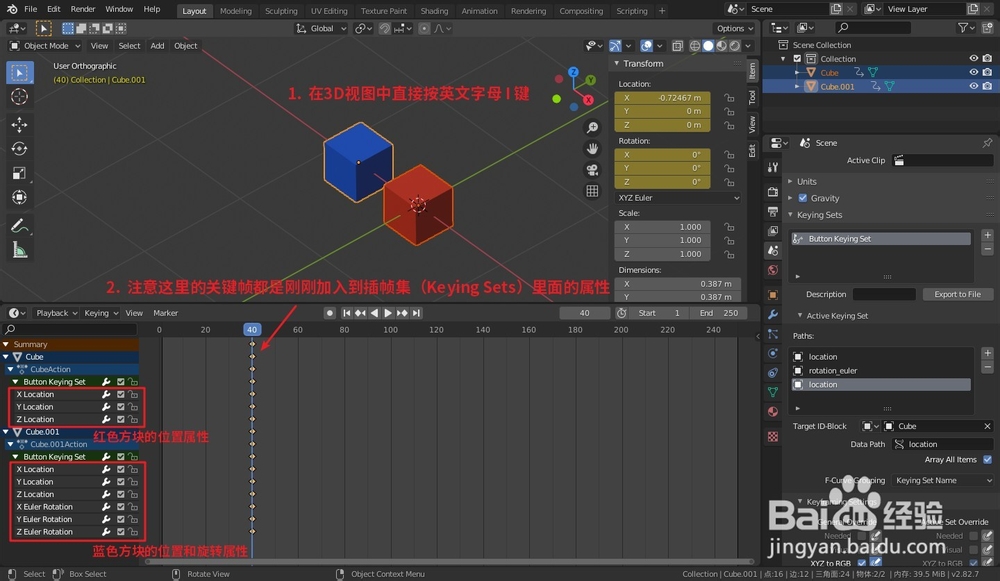Remove keying set with minus button

click(x=987, y=249)
